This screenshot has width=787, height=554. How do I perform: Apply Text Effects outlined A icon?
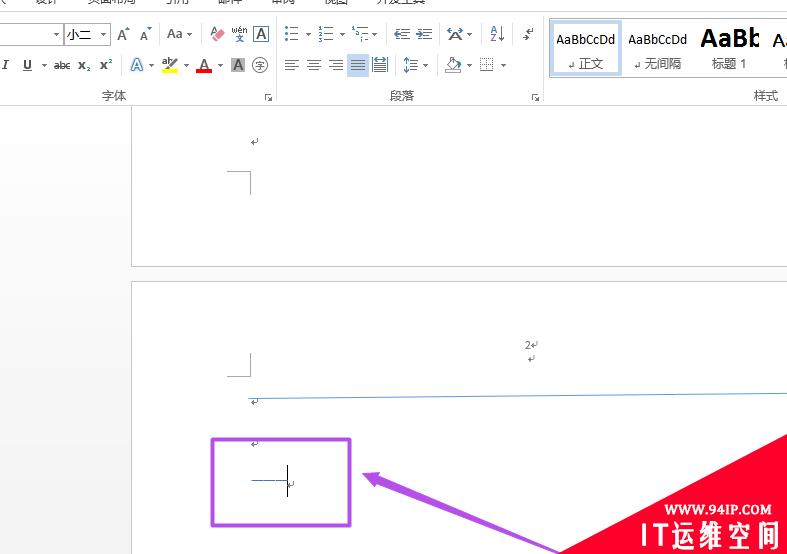[137, 65]
